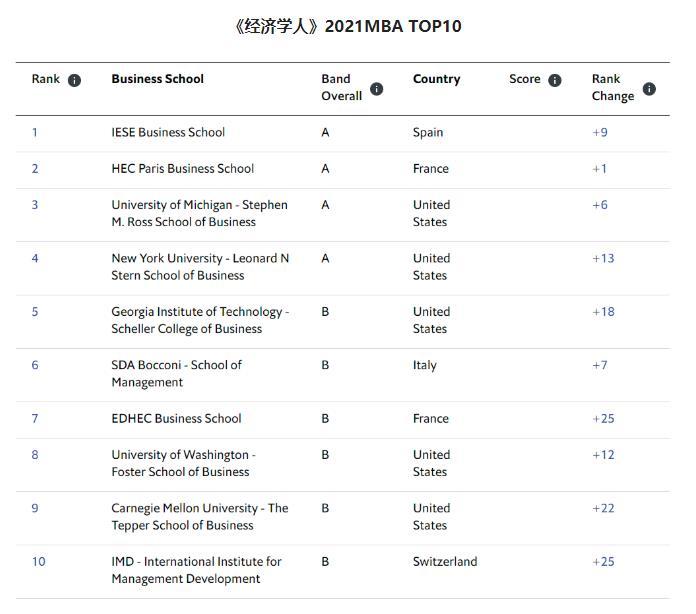Select IMD International Institute name
Image resolution: width=696 pixels, height=614 pixels.
click(x=197, y=570)
